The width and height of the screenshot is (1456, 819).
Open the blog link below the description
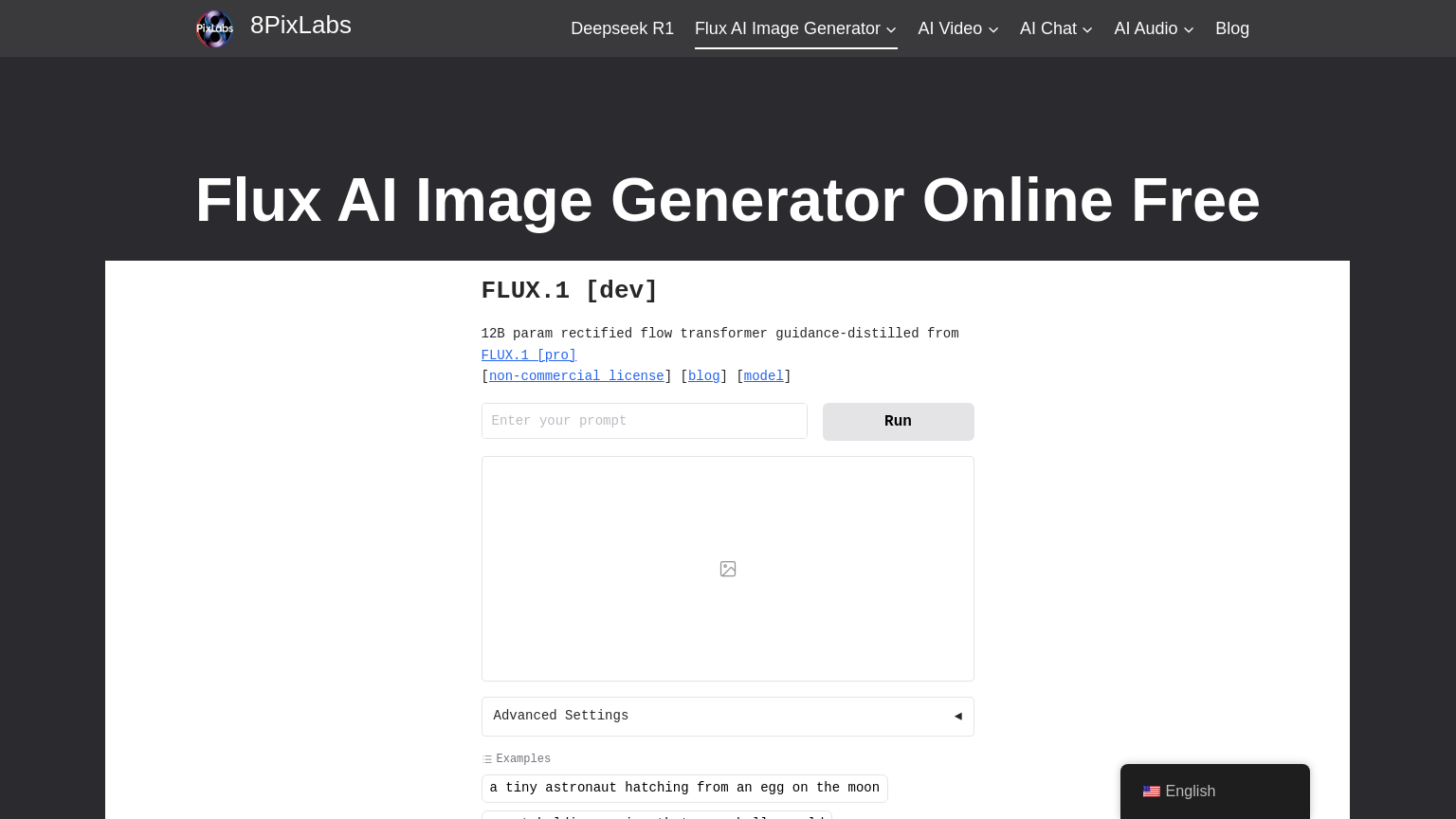click(703, 375)
